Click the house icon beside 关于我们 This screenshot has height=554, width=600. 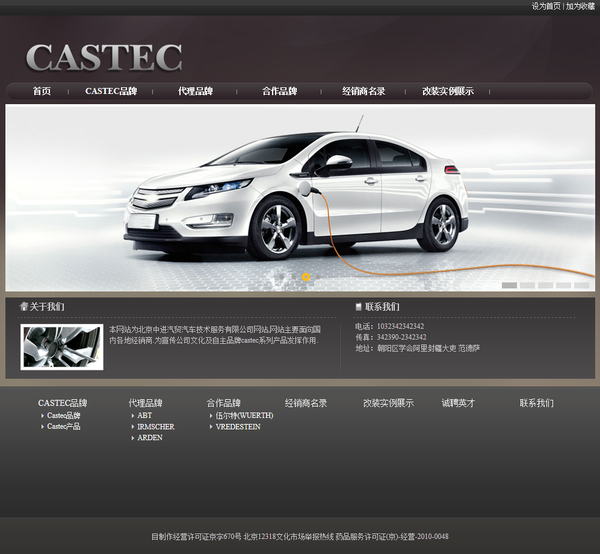click(24, 306)
